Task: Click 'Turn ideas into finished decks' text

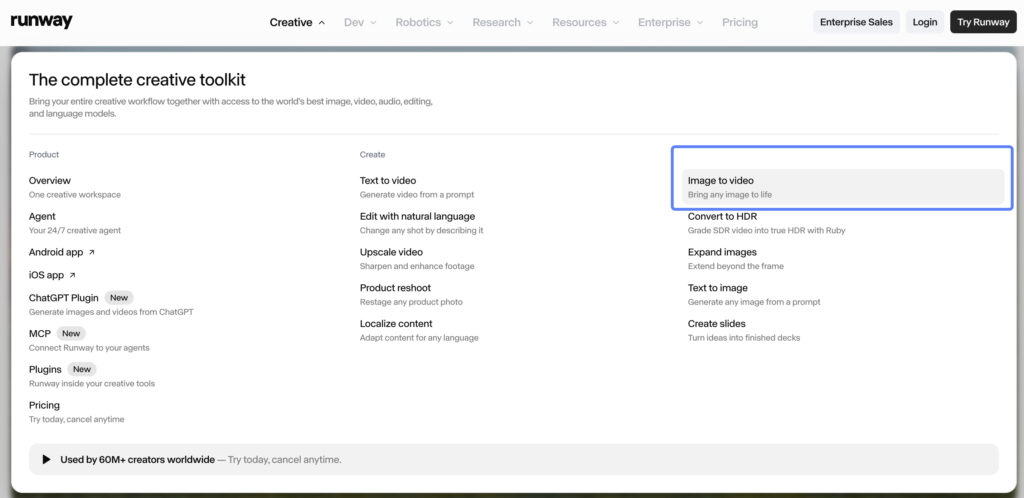Action: point(744,339)
